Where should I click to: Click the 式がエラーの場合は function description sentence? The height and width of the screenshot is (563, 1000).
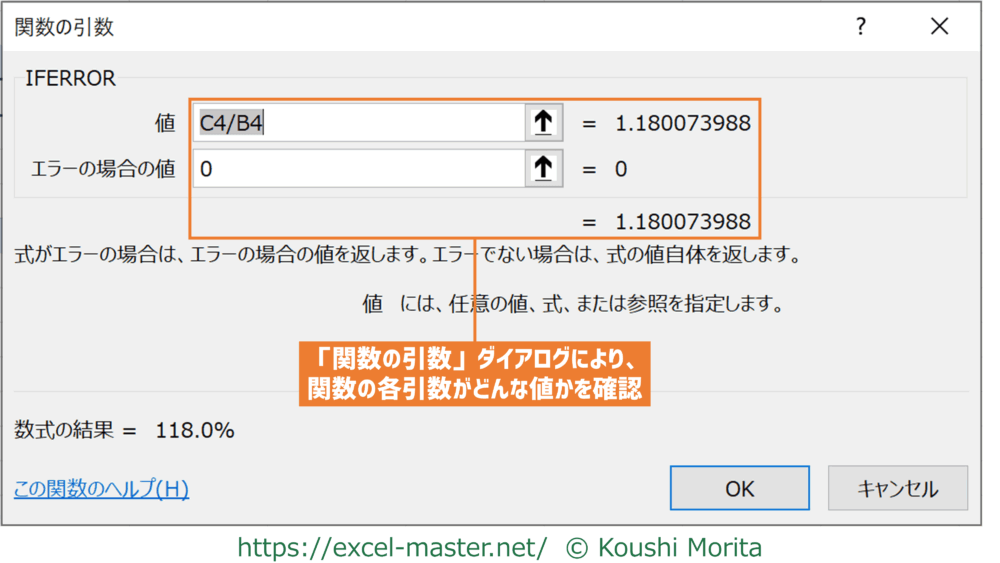tap(408, 255)
